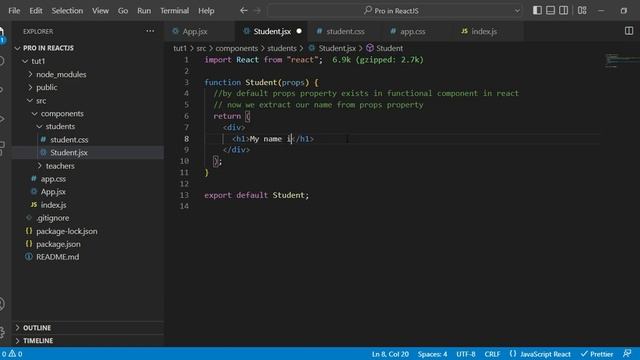The width and height of the screenshot is (640, 360).
Task: Open Explorer more actions ellipsis
Action: click(150, 31)
